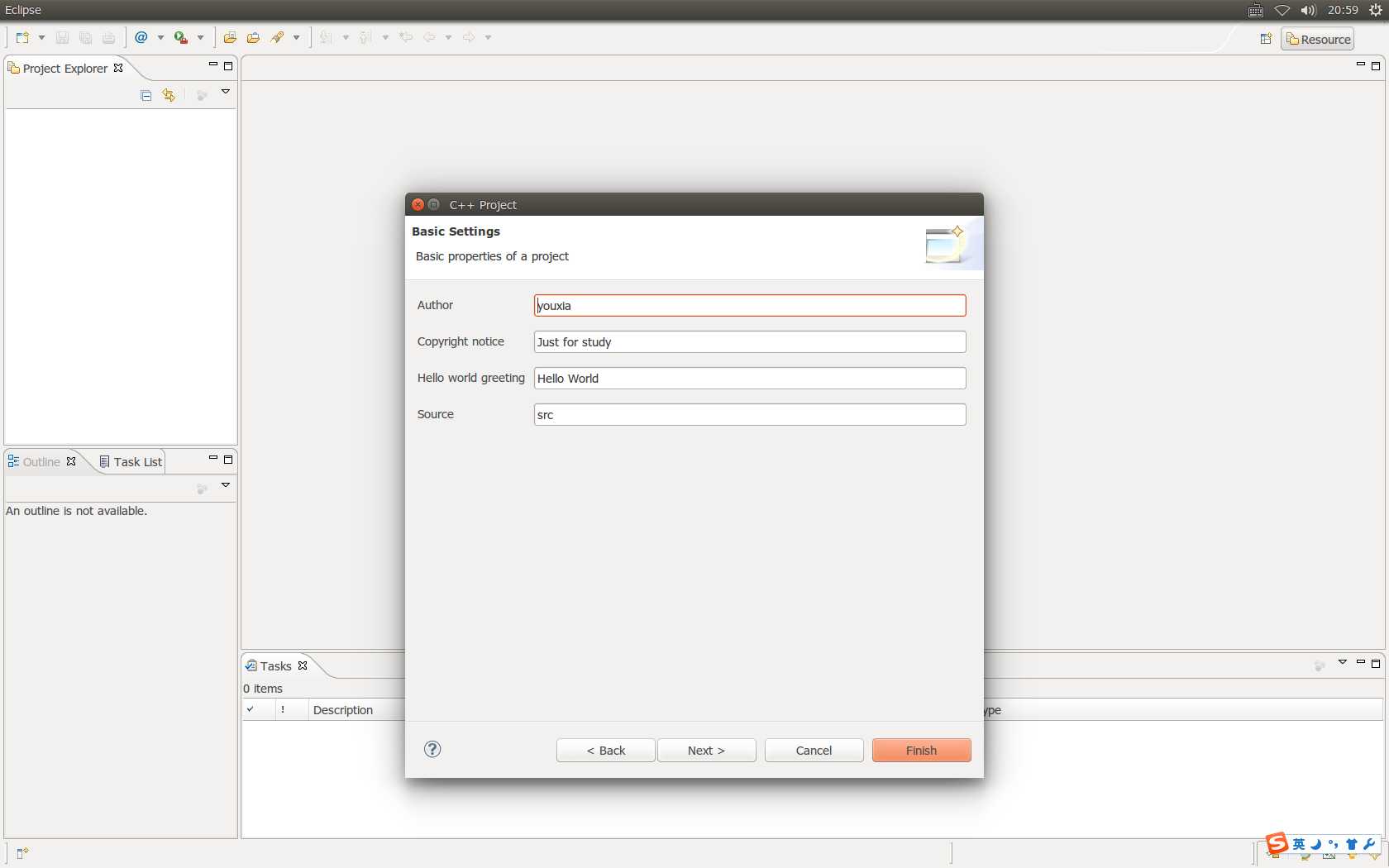Click the Project Explorer maximize view icon
Image resolution: width=1389 pixels, height=868 pixels.
coord(228,66)
